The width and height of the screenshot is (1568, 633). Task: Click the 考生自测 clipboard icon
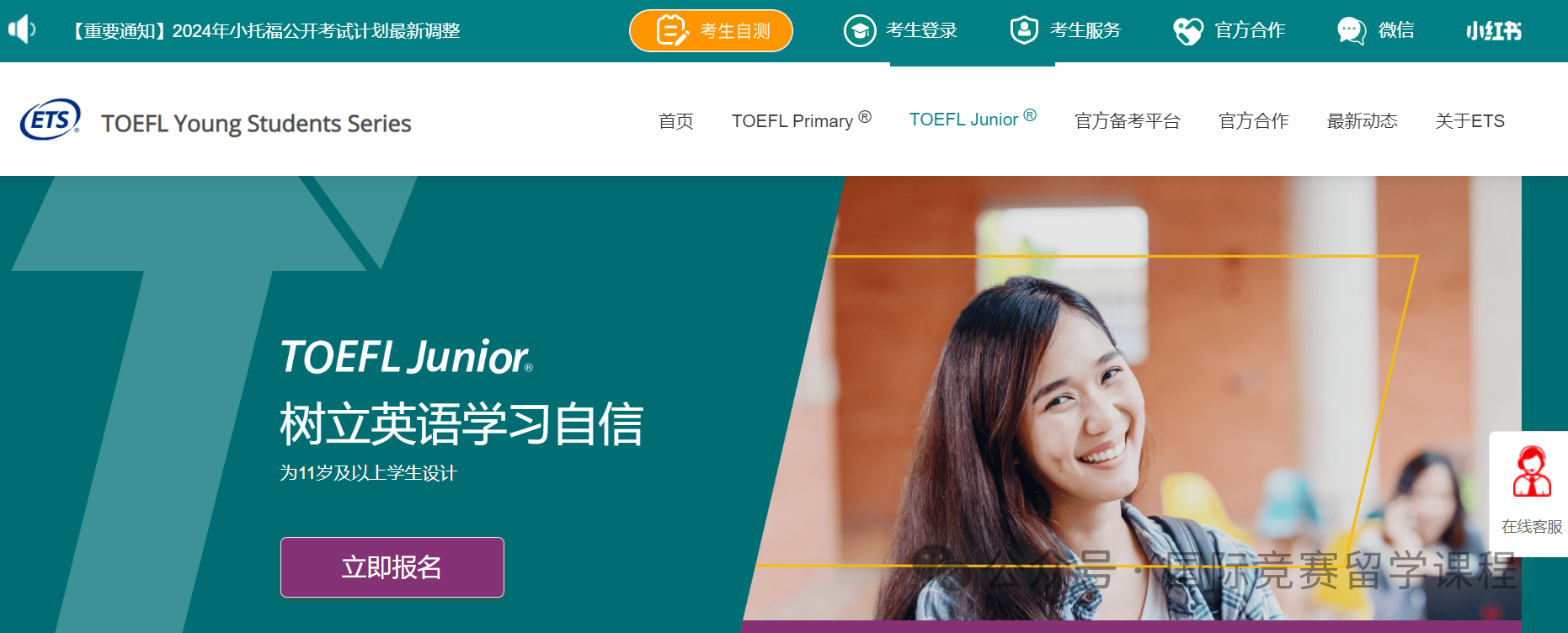click(x=672, y=30)
